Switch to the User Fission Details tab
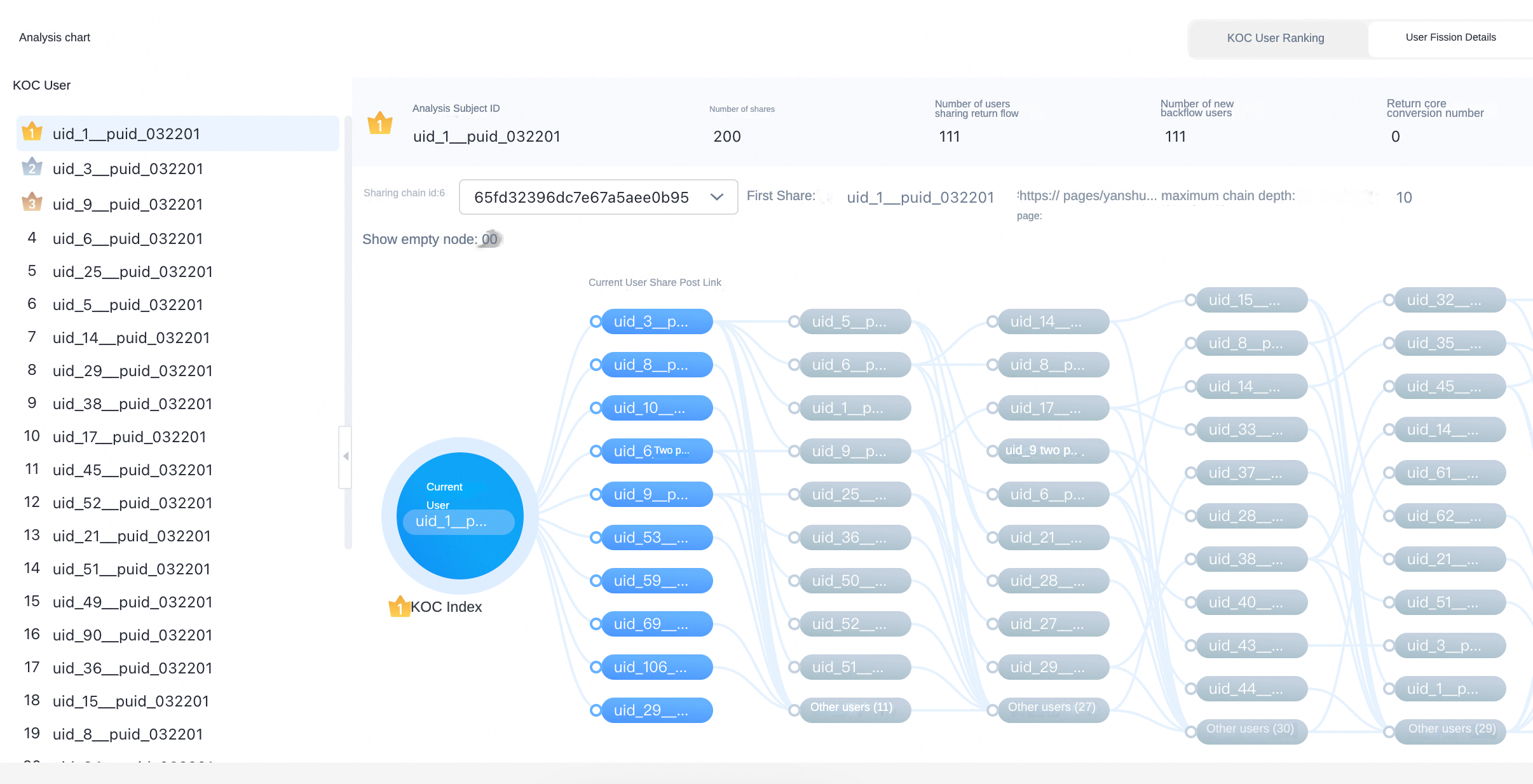 (x=1450, y=37)
